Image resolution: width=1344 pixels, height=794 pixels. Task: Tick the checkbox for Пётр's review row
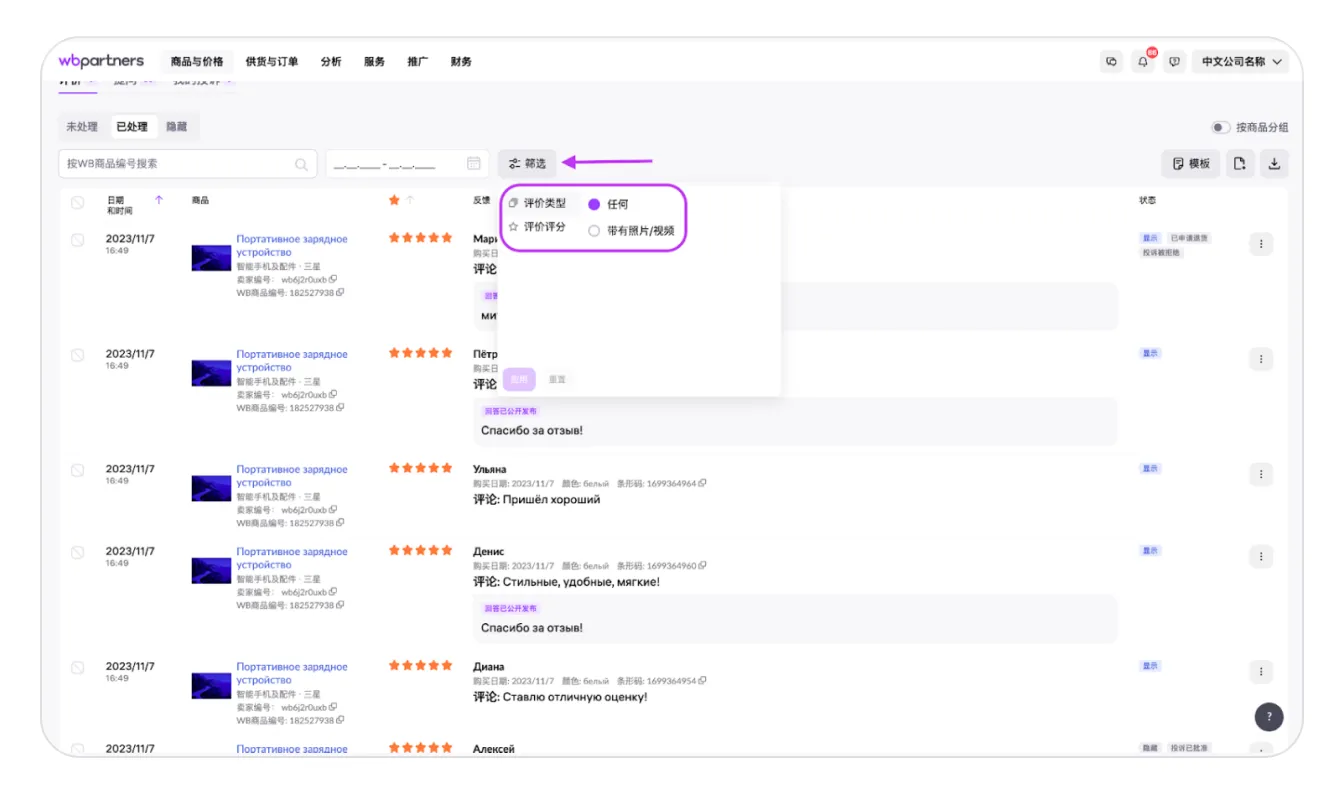[78, 355]
